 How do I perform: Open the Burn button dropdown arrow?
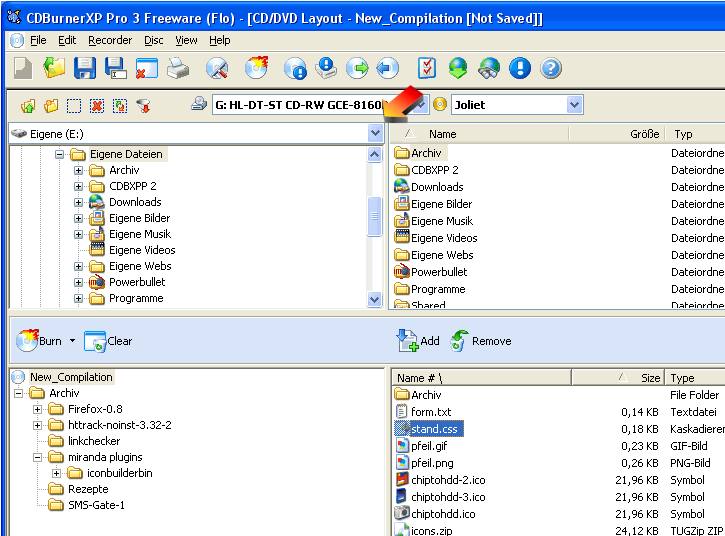(73, 341)
